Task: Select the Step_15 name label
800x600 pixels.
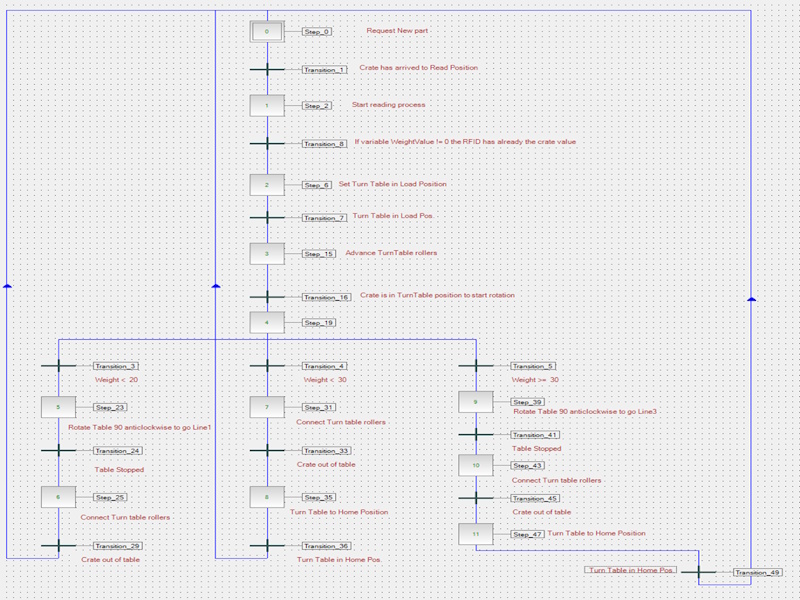Action: 319,254
